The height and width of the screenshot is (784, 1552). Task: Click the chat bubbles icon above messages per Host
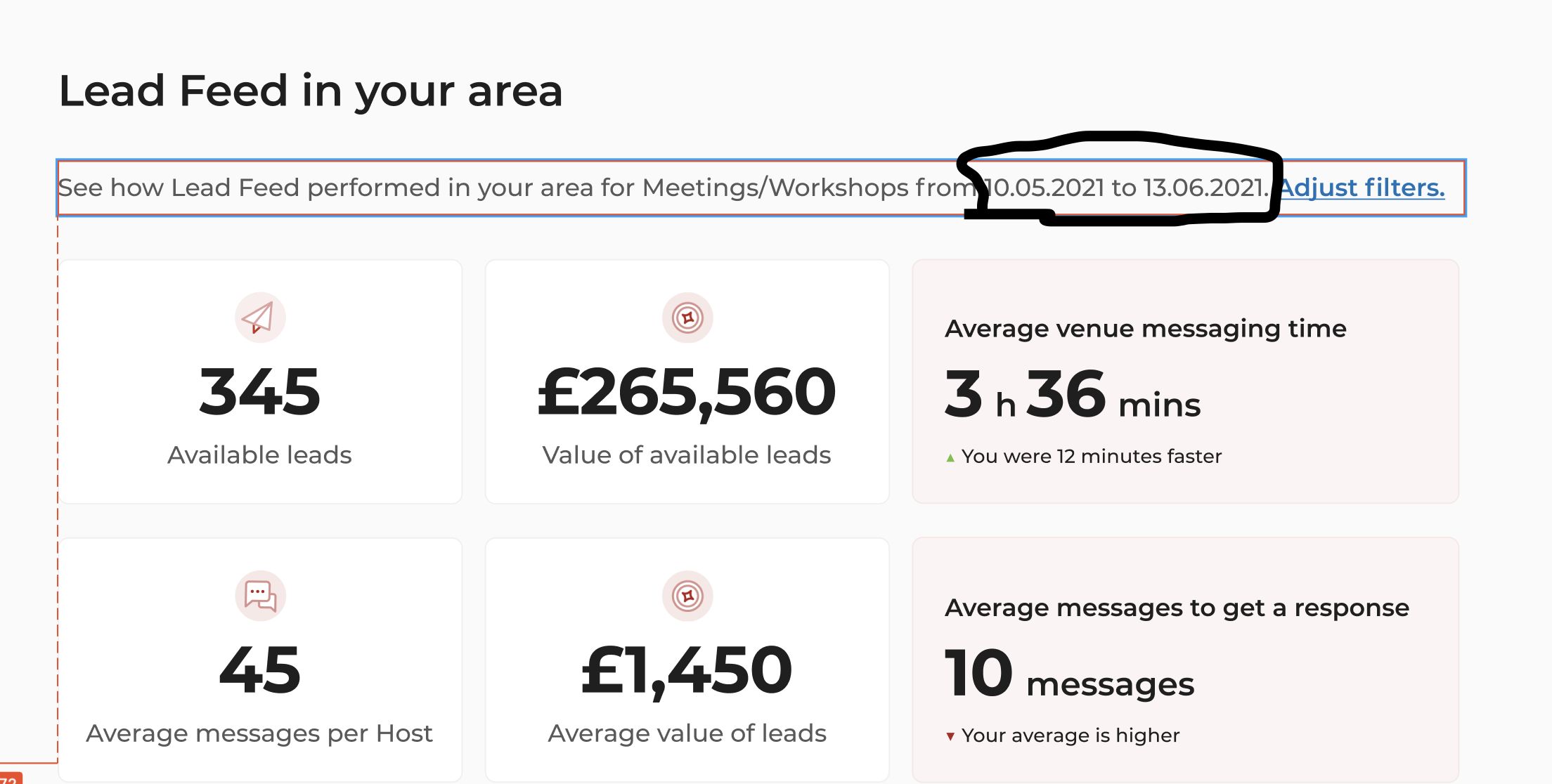click(x=259, y=596)
